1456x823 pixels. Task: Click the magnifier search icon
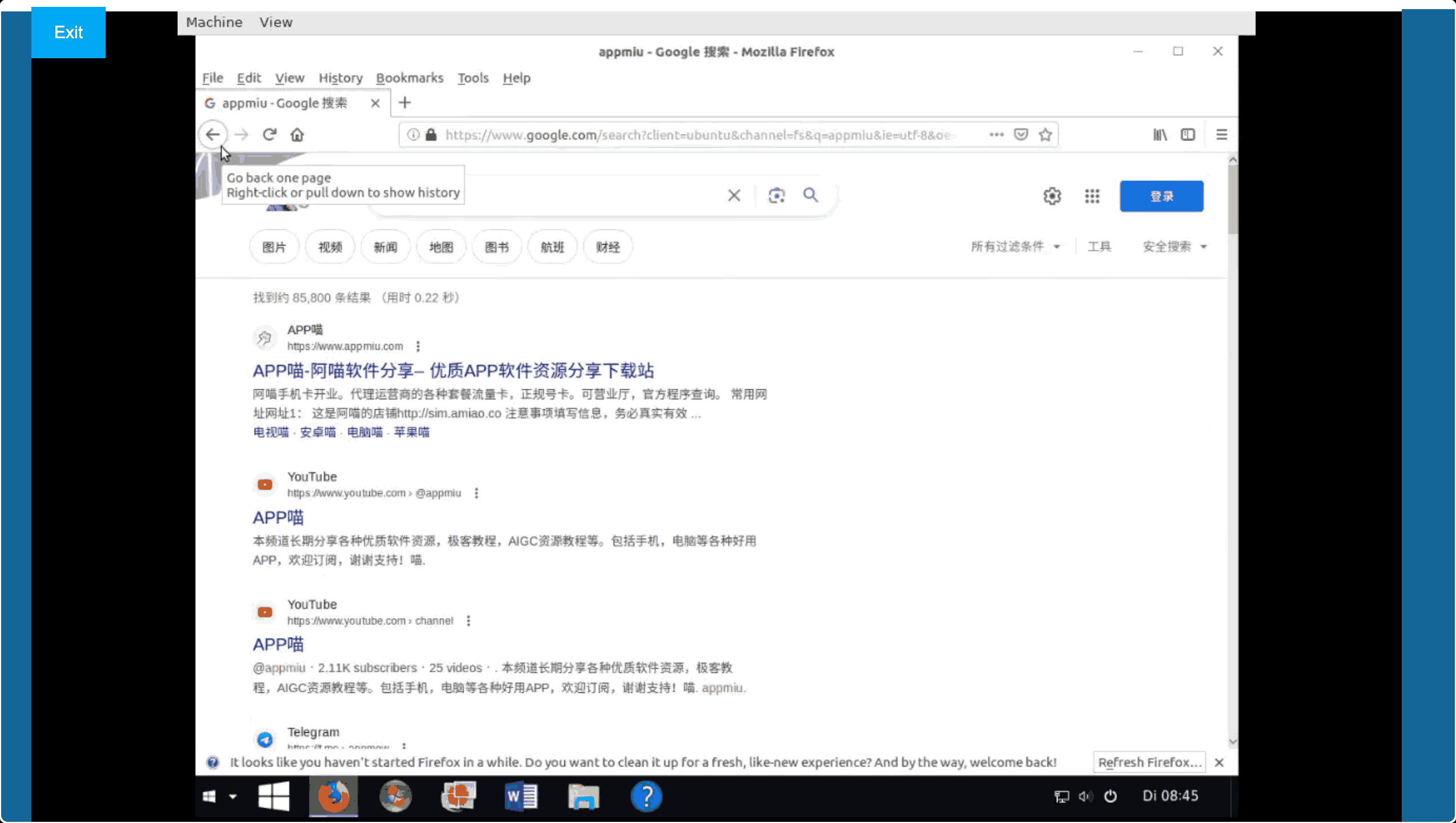click(811, 195)
